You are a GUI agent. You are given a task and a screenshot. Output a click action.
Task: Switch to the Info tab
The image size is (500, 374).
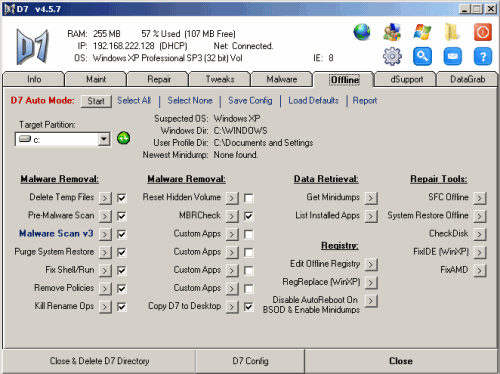click(x=34, y=79)
